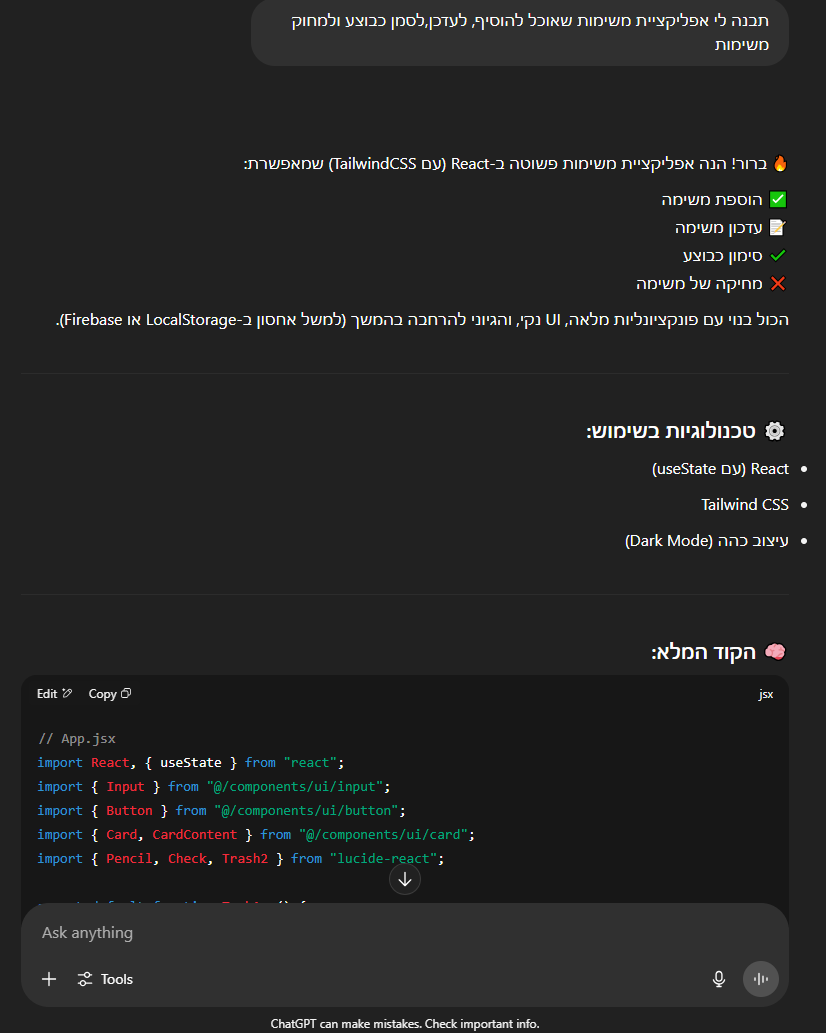The height and width of the screenshot is (1033, 826).
Task: Click the brain emoji beside הקוד המלא
Action: [775, 652]
